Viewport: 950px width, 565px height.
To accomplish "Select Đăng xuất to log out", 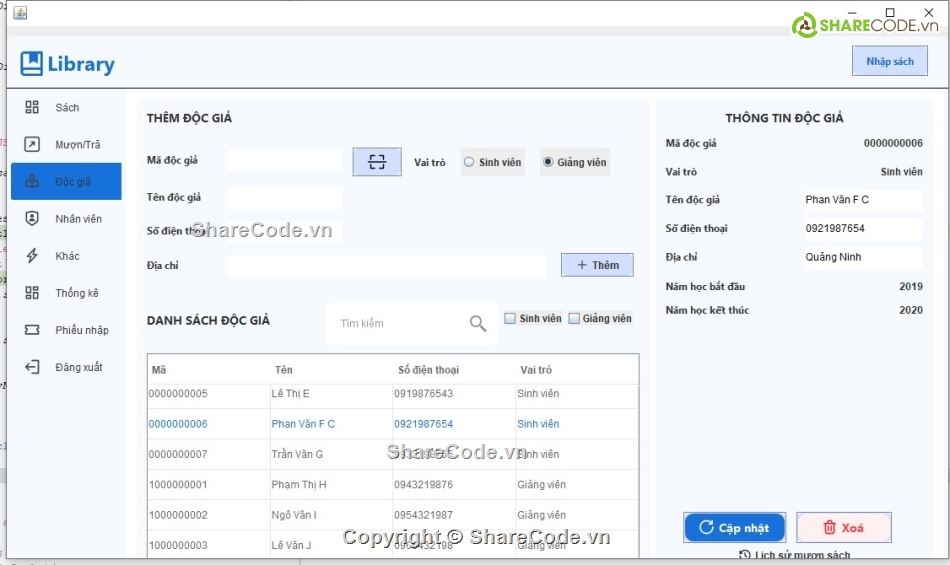I will (66, 366).
